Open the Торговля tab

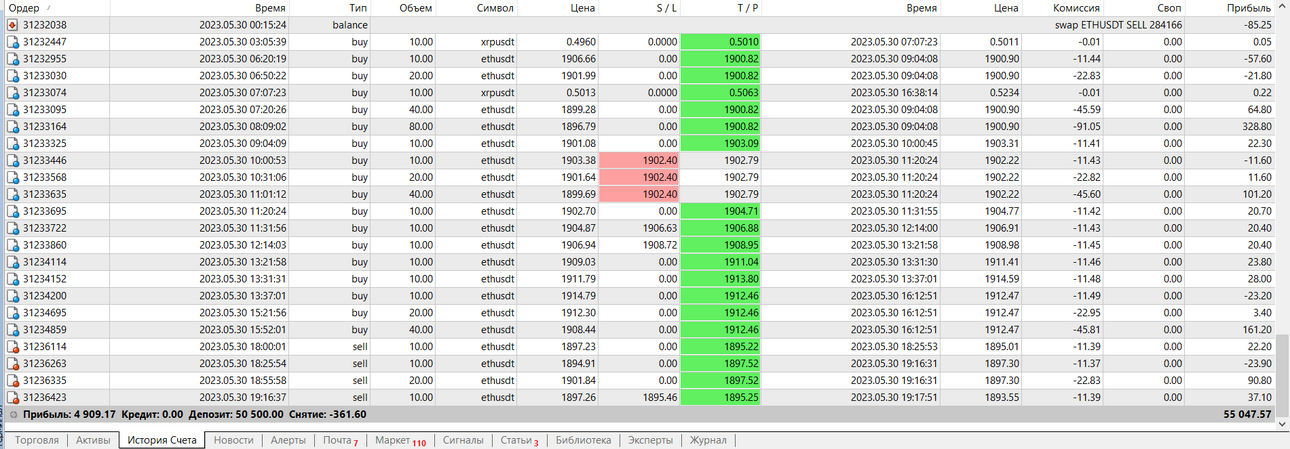coord(36,440)
